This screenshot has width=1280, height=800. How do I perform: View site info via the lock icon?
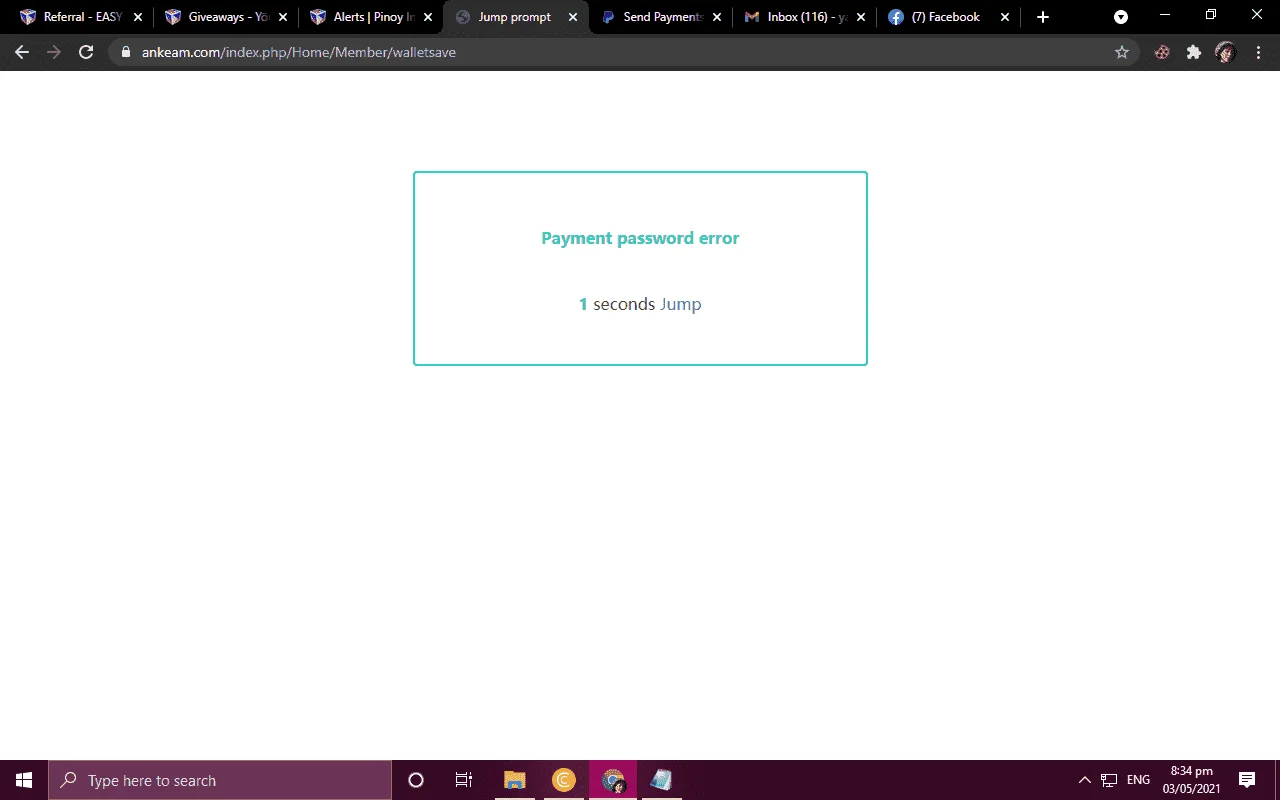(125, 52)
